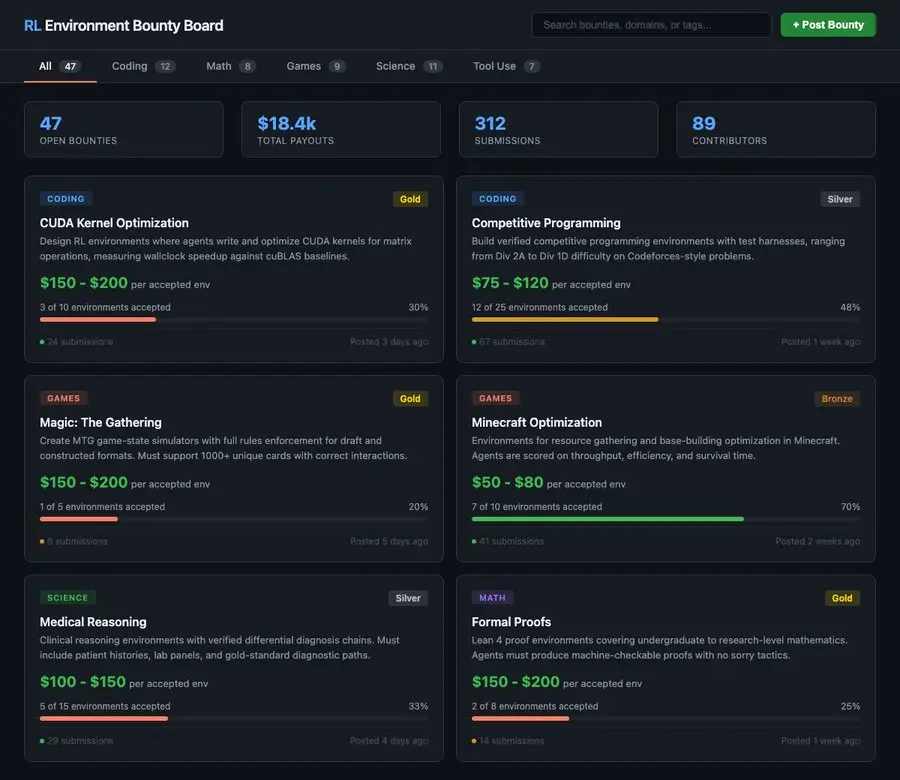Open the Formal Proofs bounty title
This screenshot has width=900, height=780.
point(511,622)
